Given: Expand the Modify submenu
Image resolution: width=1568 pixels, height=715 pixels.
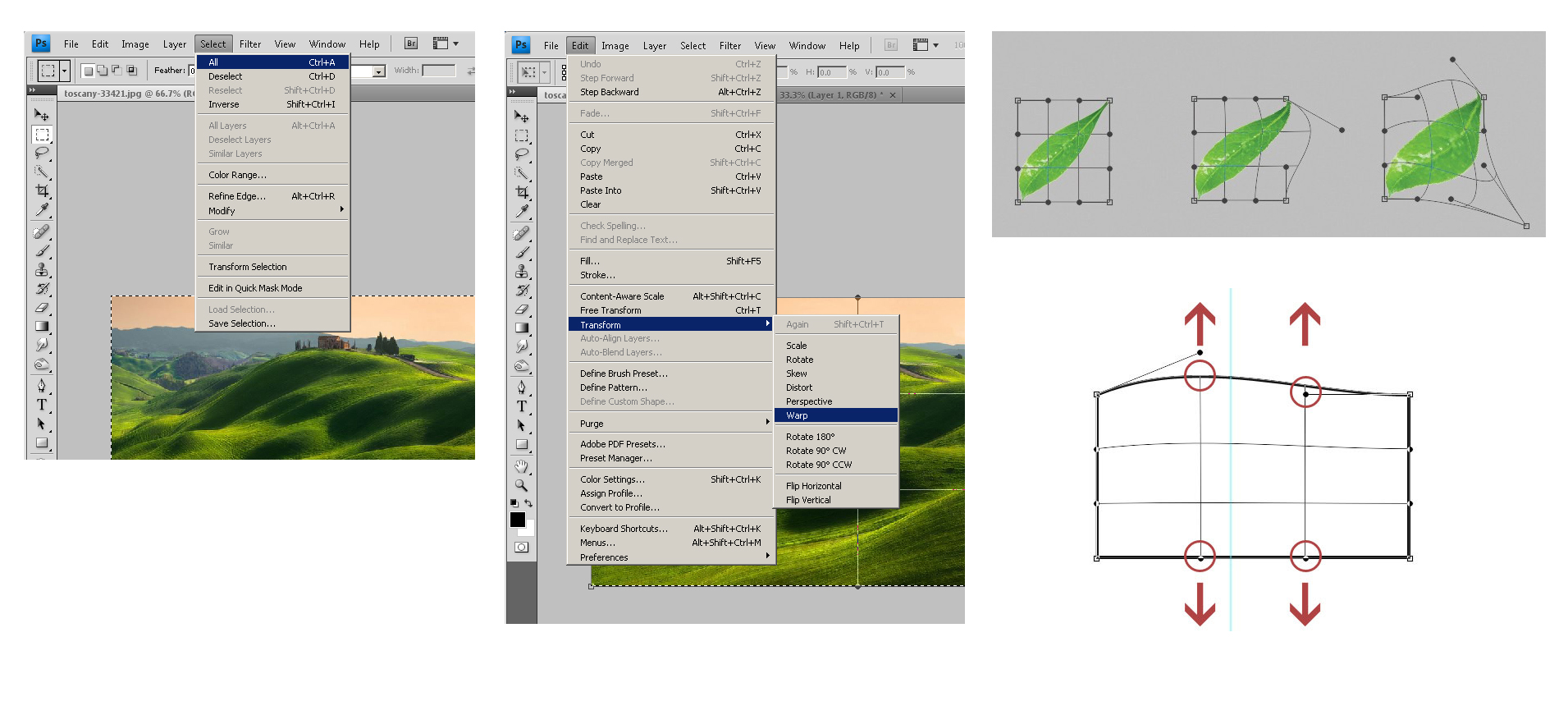Looking at the screenshot, I should 272,211.
